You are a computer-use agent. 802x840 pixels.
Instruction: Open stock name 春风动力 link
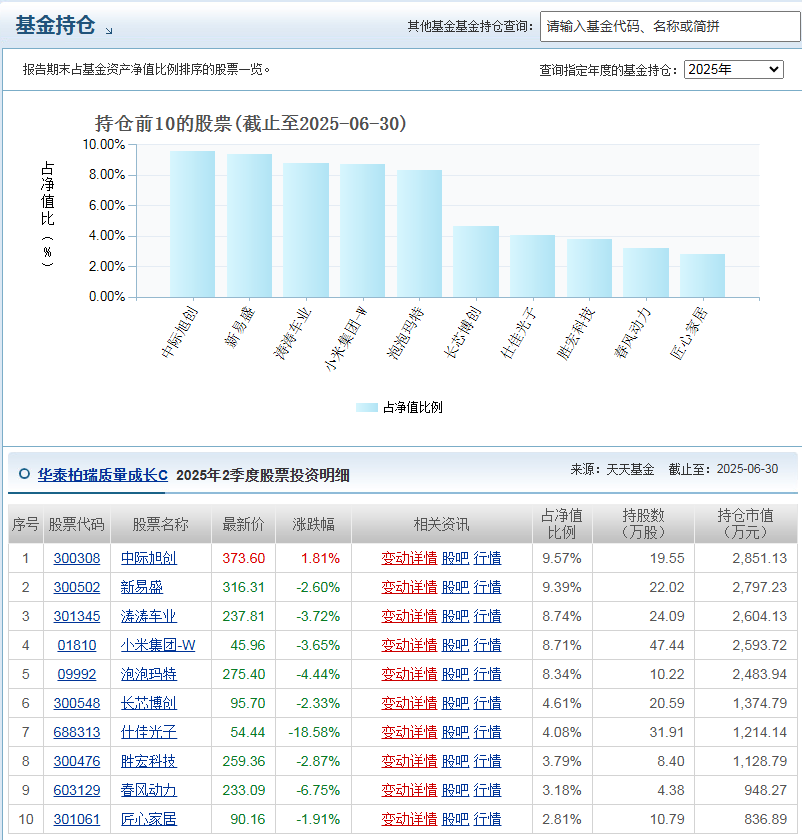(x=148, y=790)
